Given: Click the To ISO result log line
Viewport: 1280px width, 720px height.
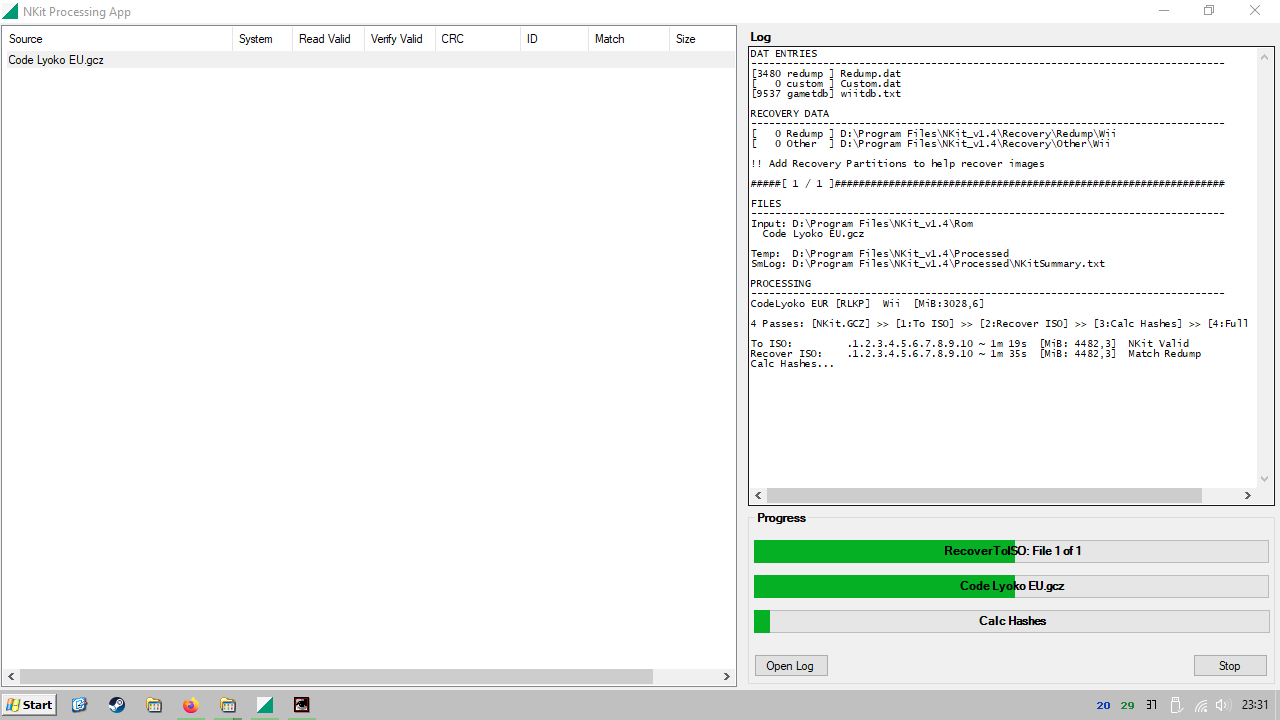Looking at the screenshot, I should tap(970, 344).
